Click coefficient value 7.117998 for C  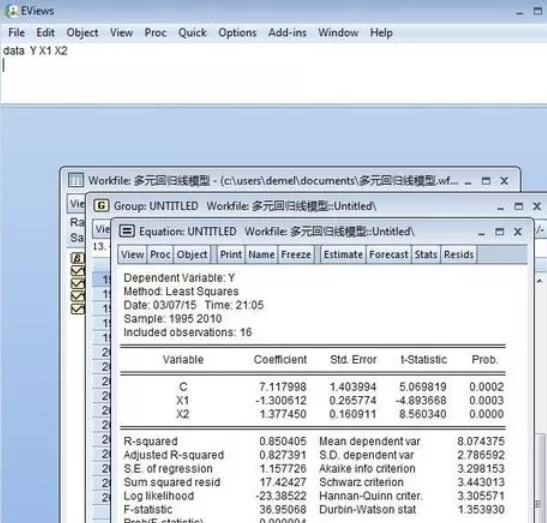pyautogui.click(x=283, y=387)
